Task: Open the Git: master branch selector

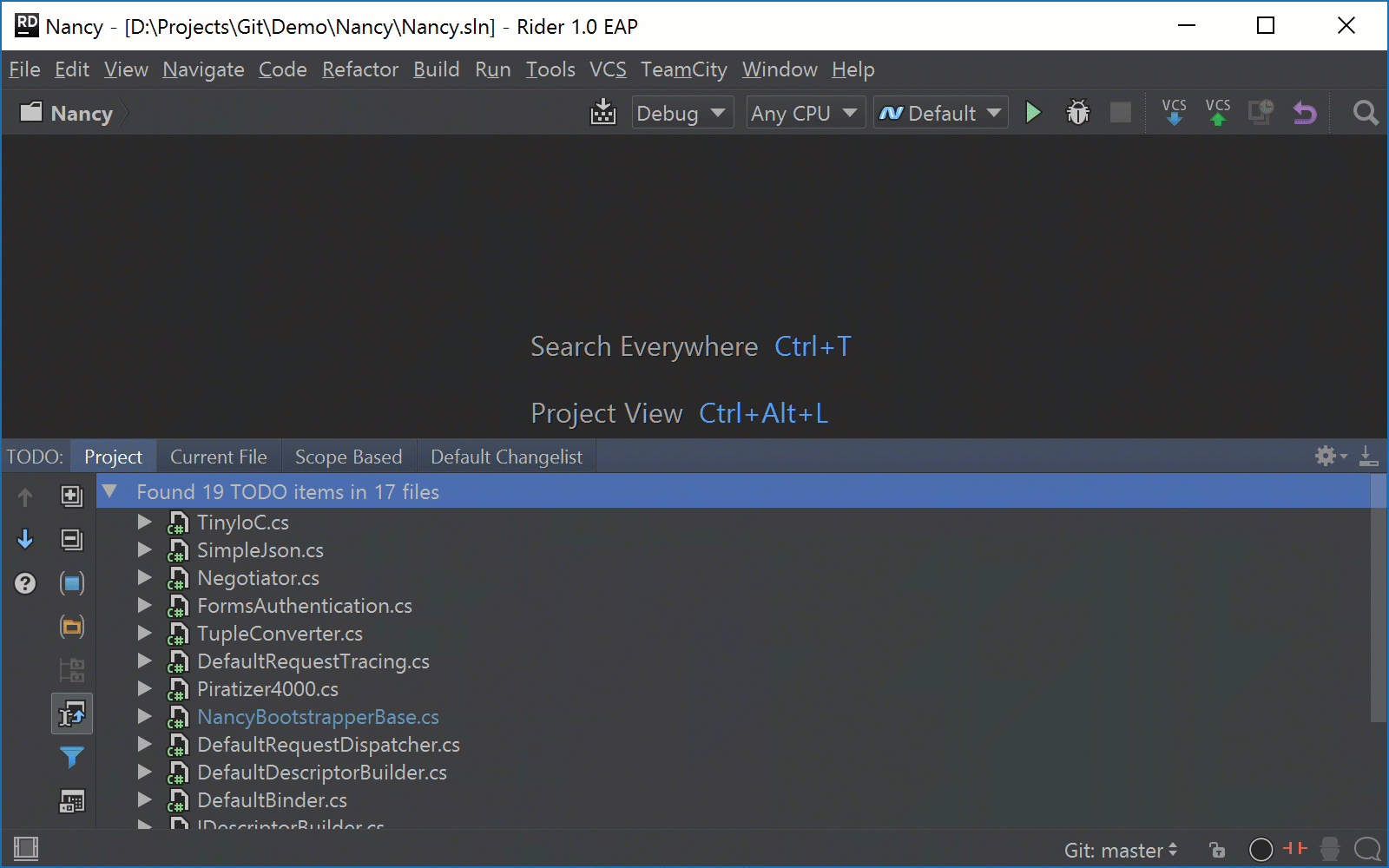Action: [x=1121, y=850]
